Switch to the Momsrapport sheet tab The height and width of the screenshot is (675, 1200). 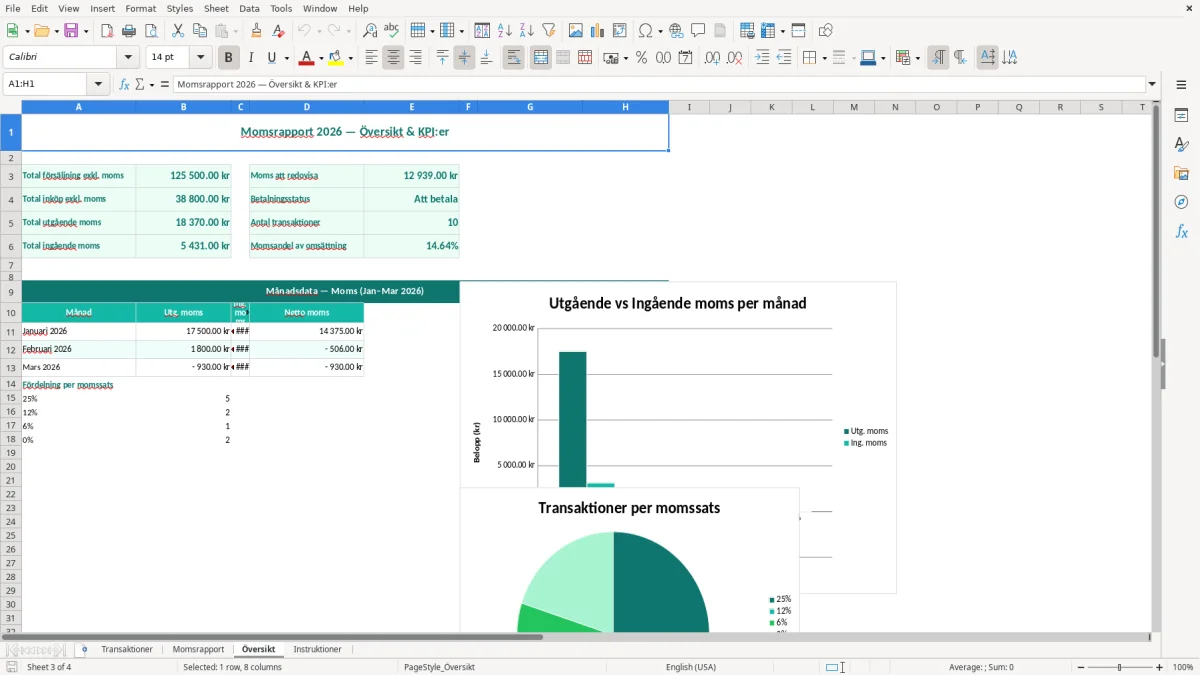coord(198,650)
